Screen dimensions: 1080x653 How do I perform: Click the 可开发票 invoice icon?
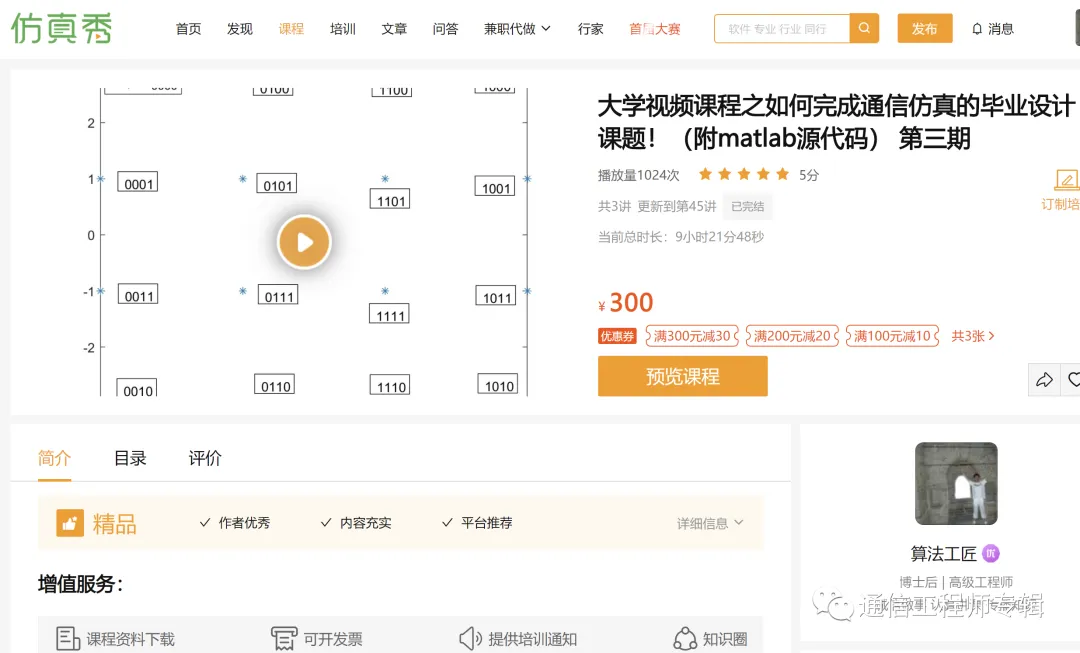[x=284, y=639]
